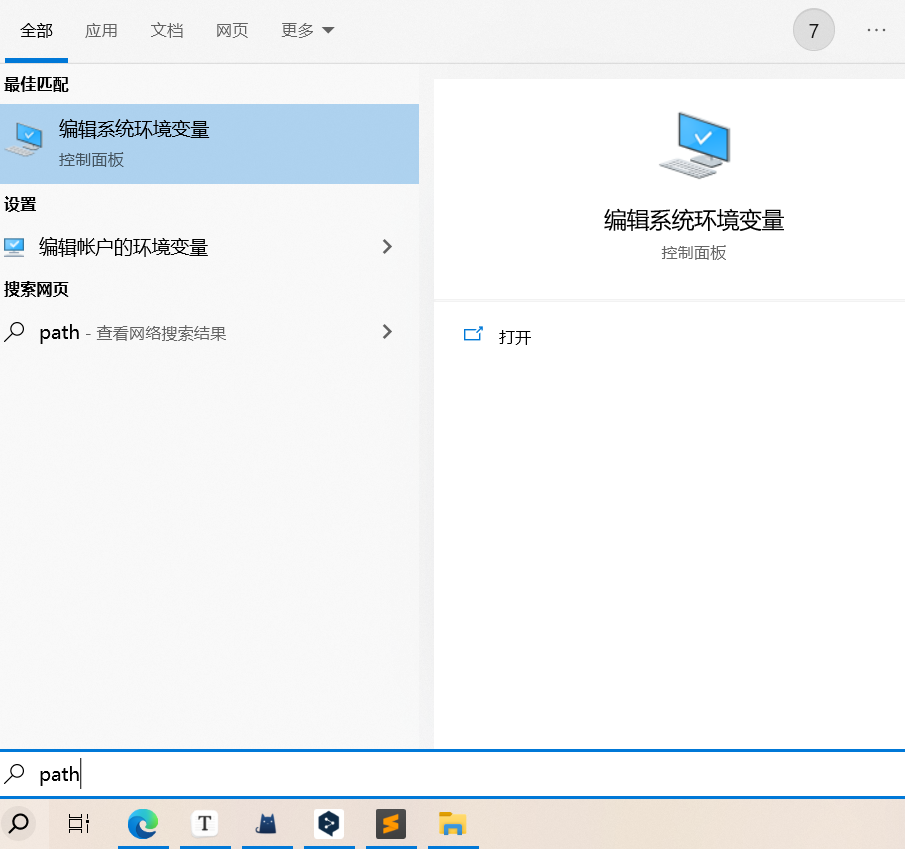
Task: Select the 编辑帐户的环境变量 settings result
Action: 209,247
